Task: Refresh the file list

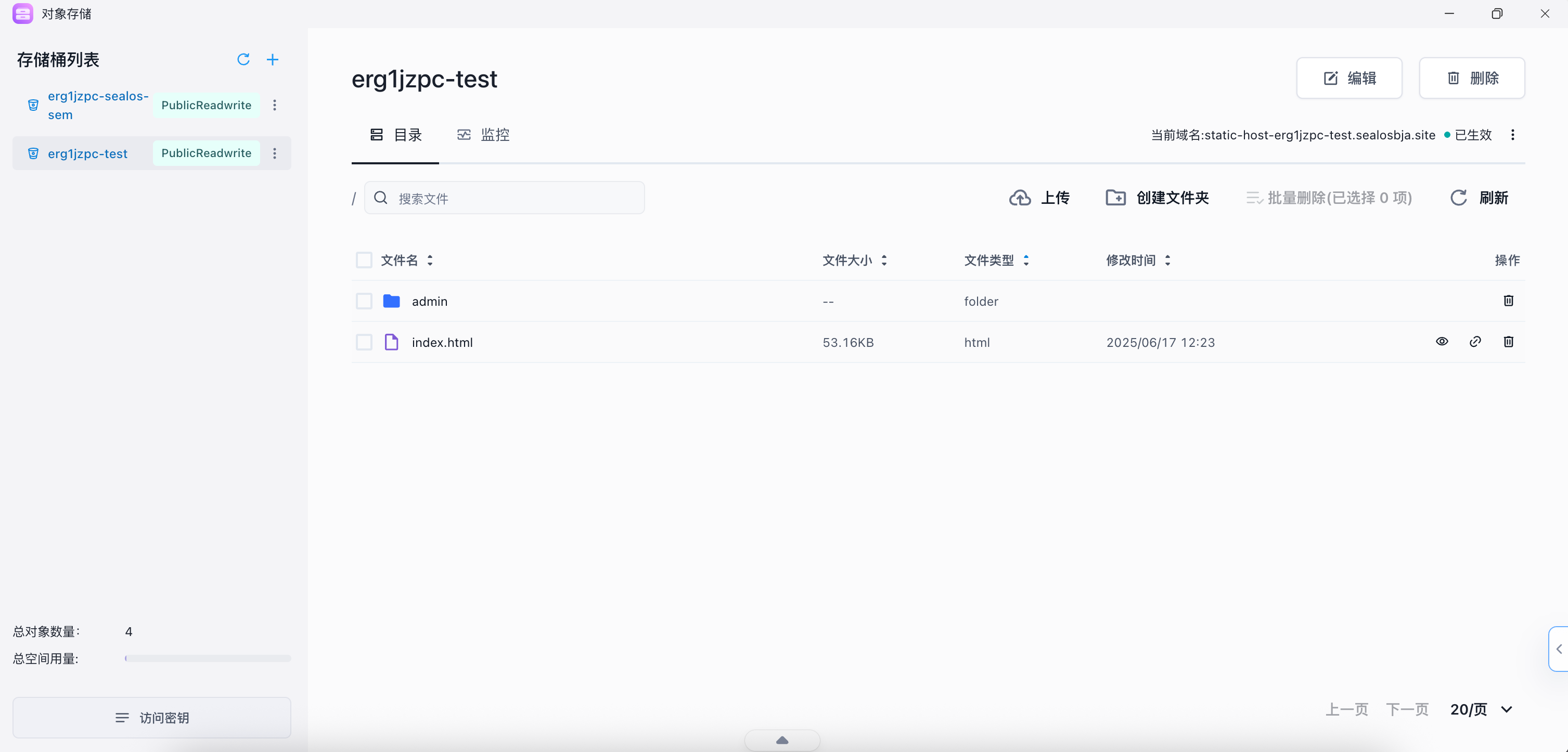Action: click(x=1479, y=198)
